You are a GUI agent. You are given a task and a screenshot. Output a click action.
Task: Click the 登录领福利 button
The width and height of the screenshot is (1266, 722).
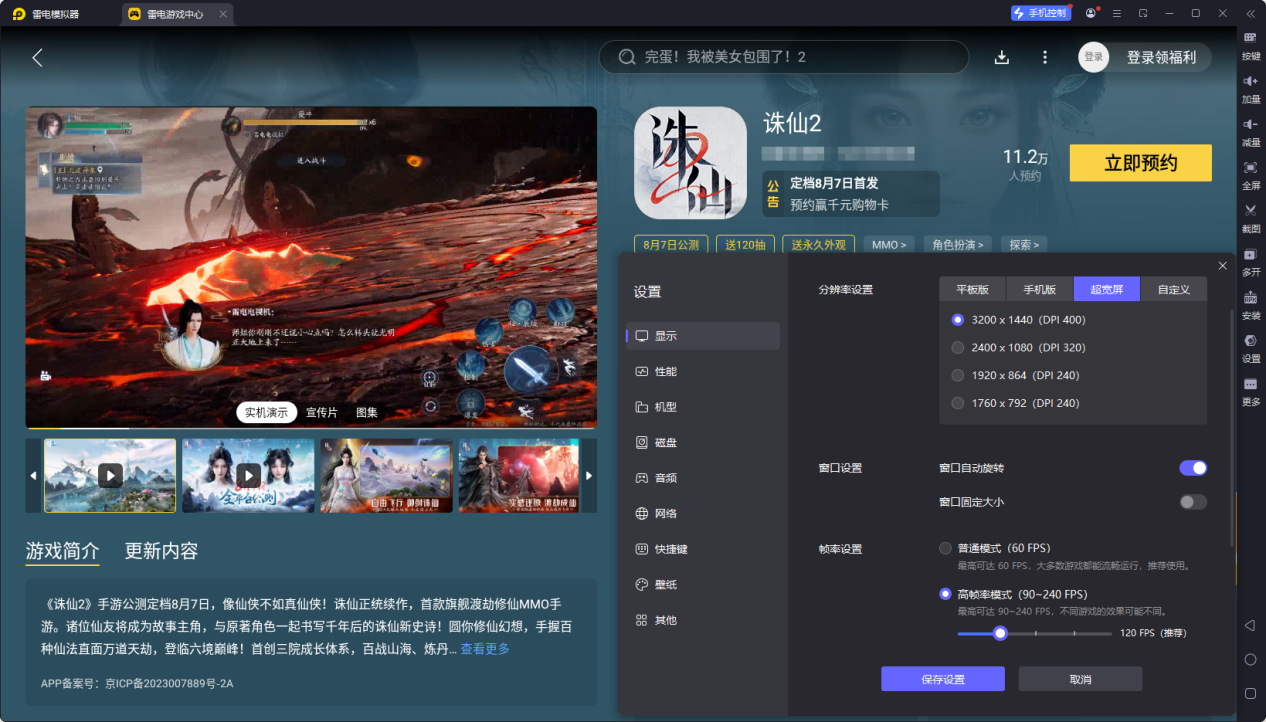(1161, 57)
